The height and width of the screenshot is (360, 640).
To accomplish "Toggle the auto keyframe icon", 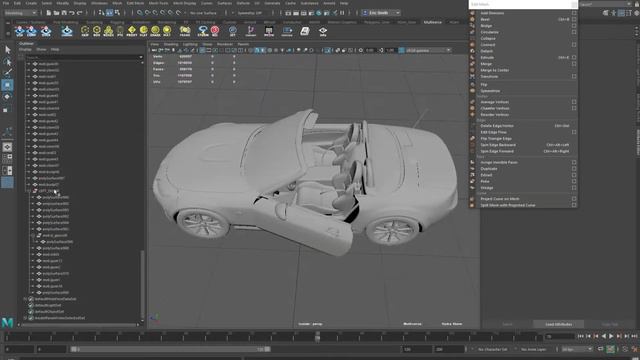I will click(x=610, y=349).
